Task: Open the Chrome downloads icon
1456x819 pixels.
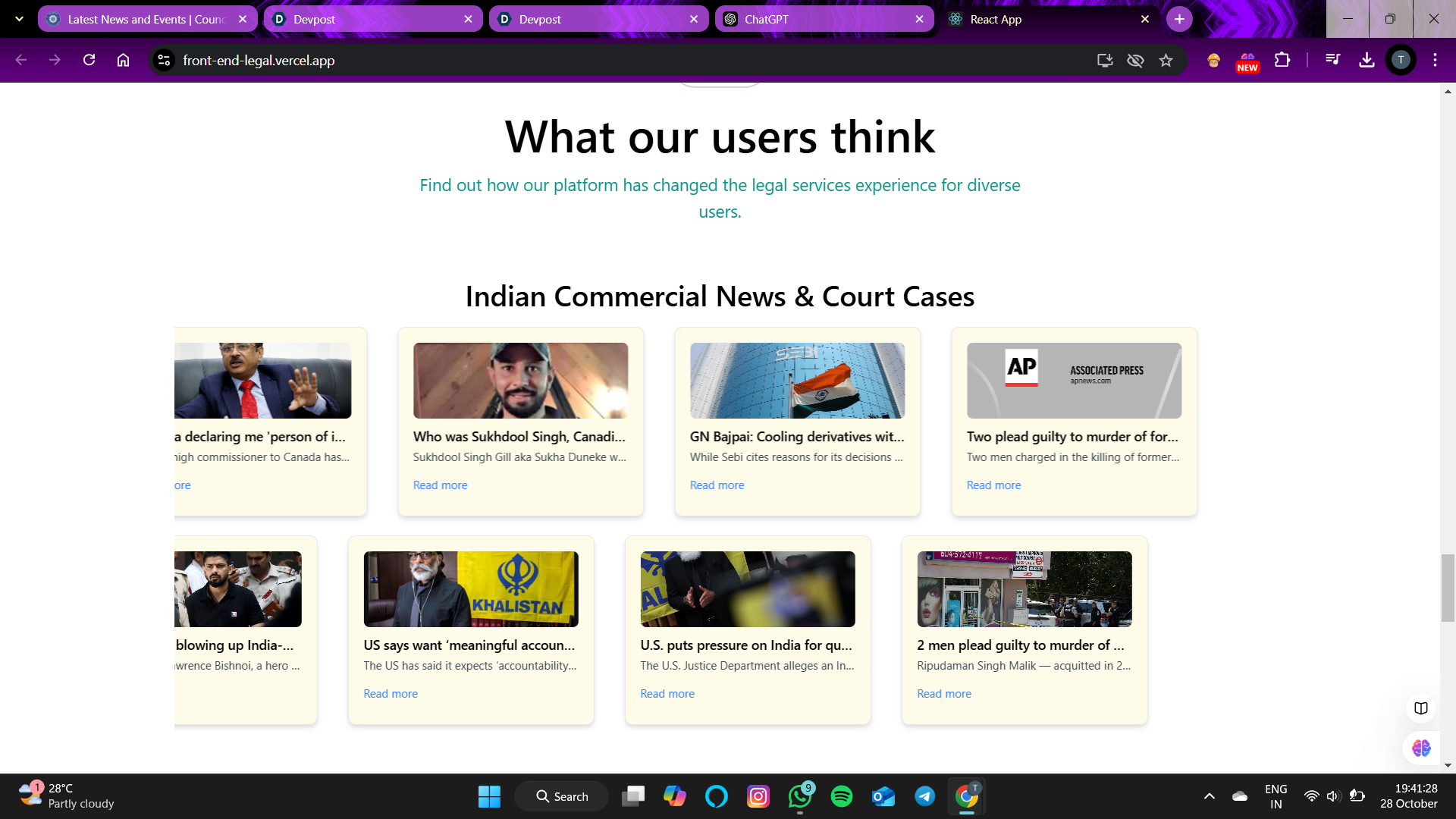Action: coord(1367,60)
